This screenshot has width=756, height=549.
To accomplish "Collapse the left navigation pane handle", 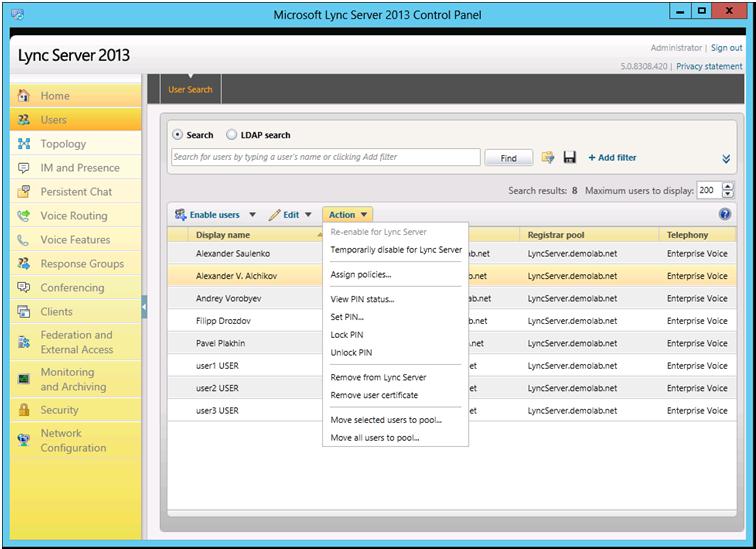I will tap(144, 307).
